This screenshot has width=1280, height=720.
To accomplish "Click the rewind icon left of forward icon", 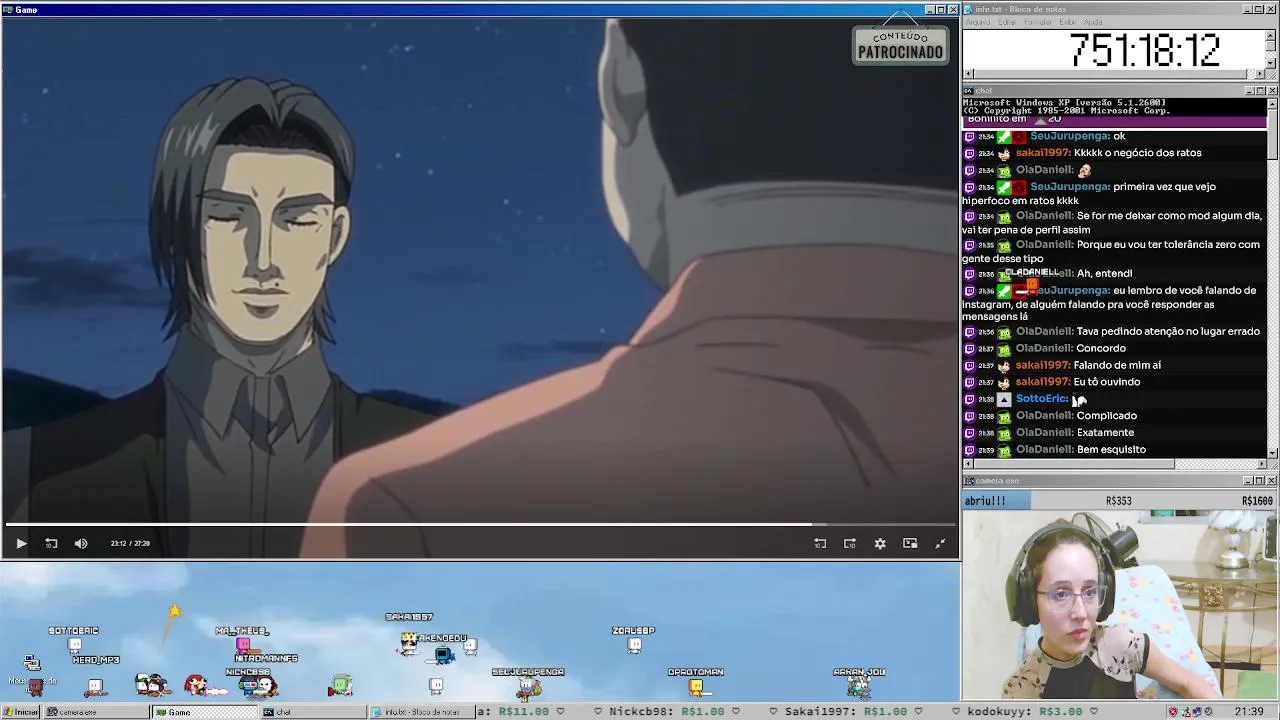I will pos(820,543).
